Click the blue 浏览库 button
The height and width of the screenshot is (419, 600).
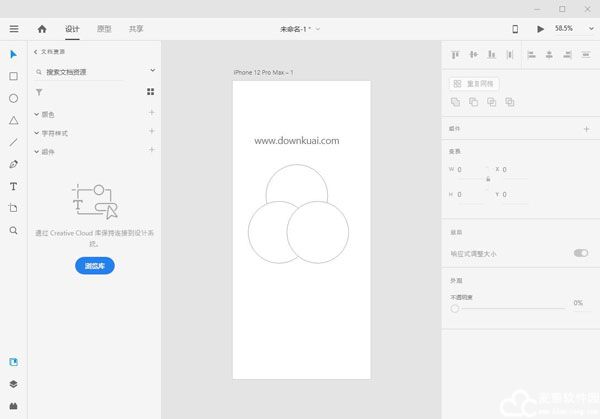tap(95, 265)
